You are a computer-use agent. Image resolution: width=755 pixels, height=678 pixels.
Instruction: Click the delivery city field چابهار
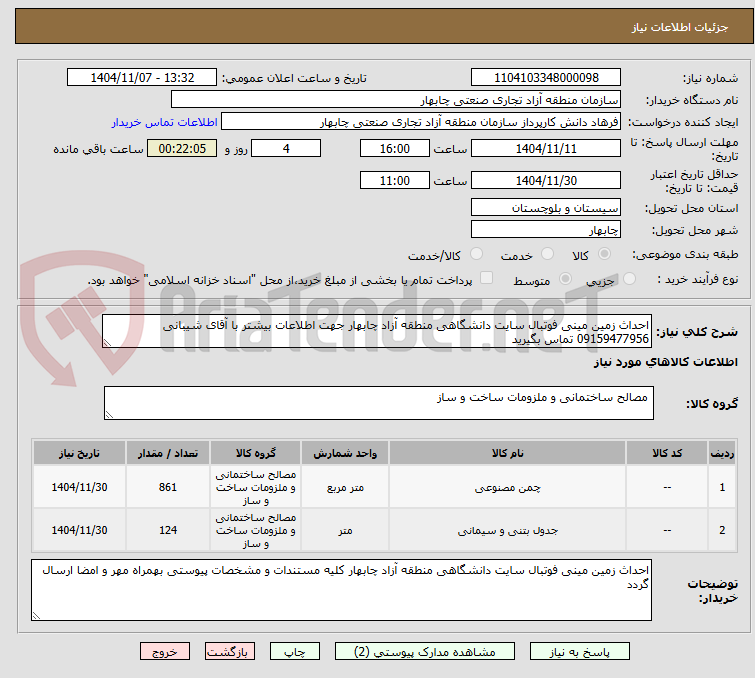(546, 230)
